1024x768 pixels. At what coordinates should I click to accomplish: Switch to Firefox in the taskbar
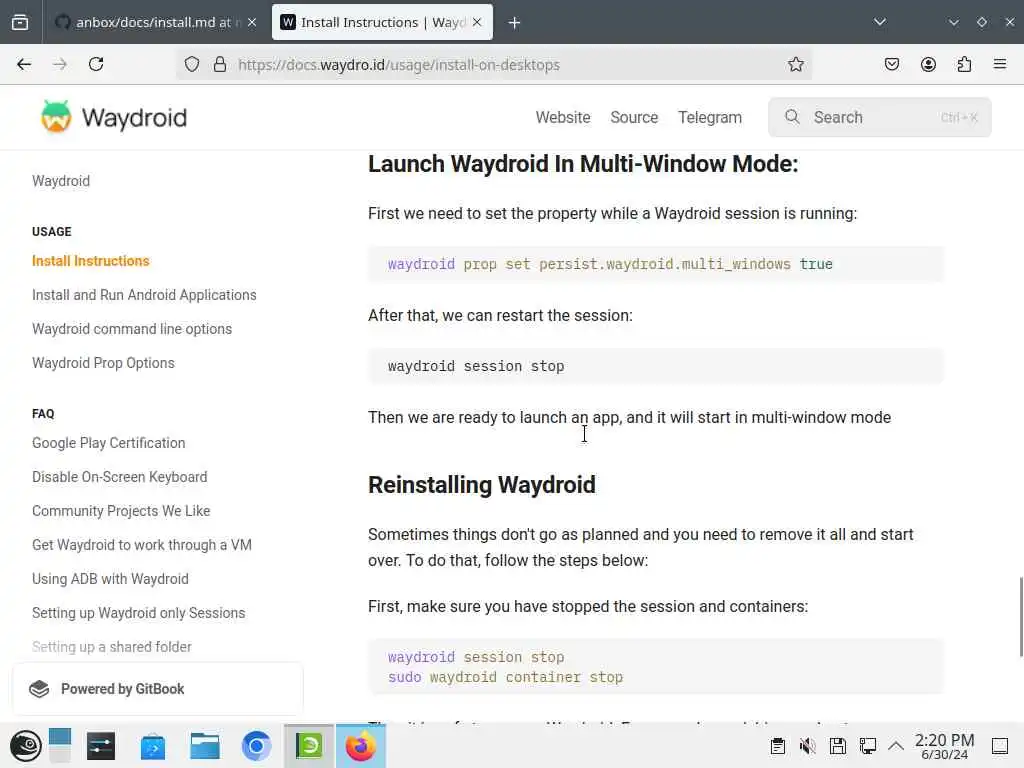click(x=360, y=746)
